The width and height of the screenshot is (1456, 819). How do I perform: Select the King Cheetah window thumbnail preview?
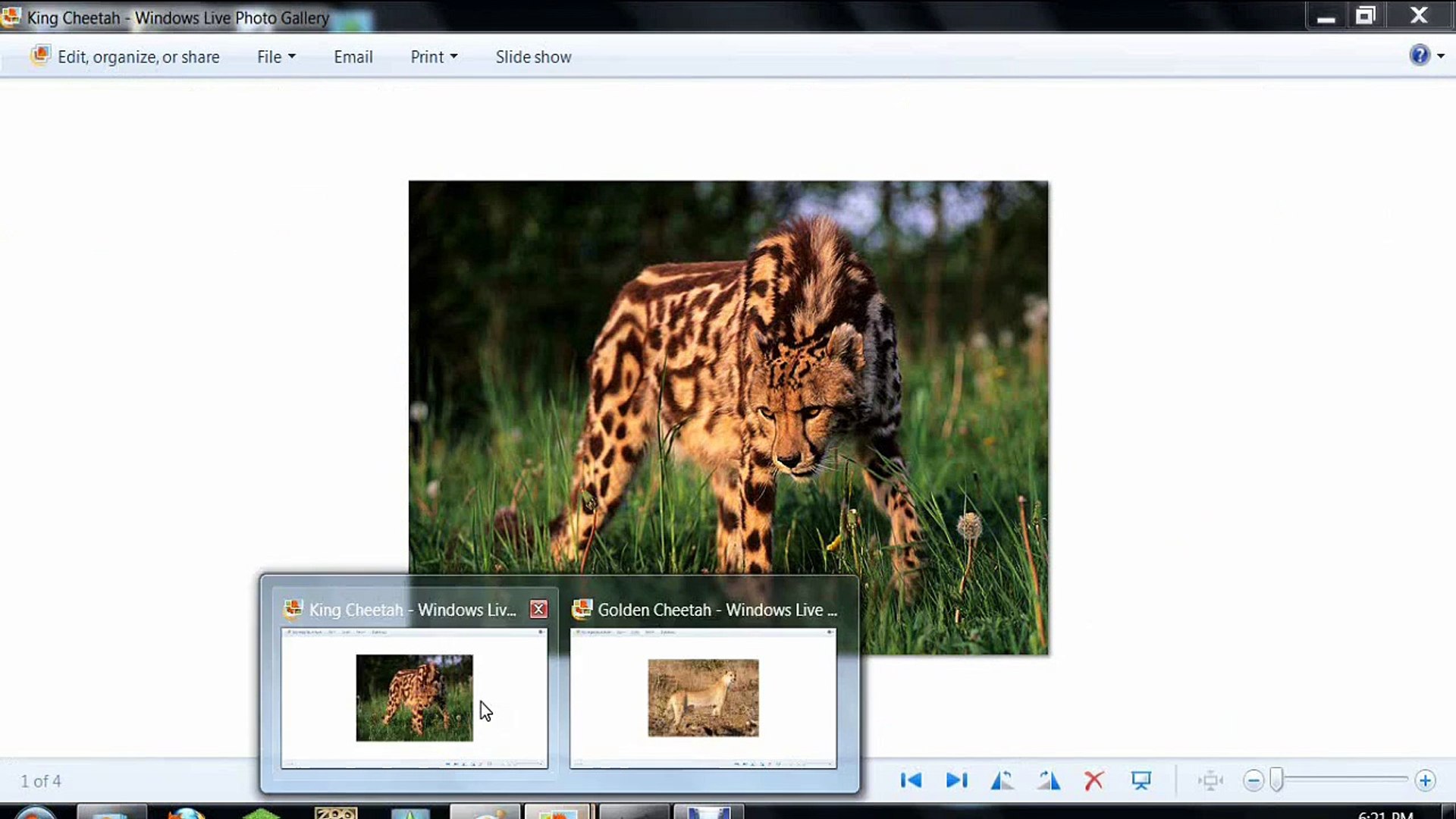414,698
